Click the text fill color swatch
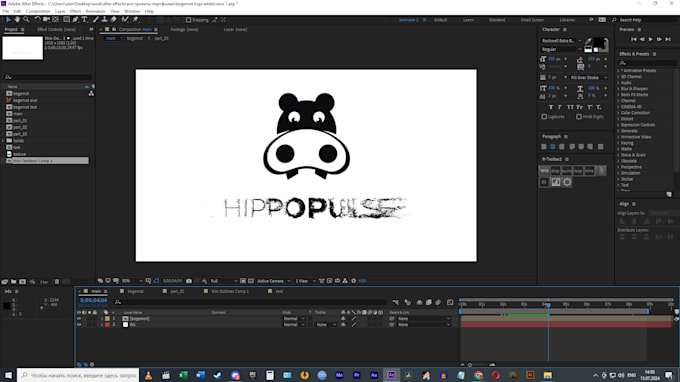 tap(599, 42)
